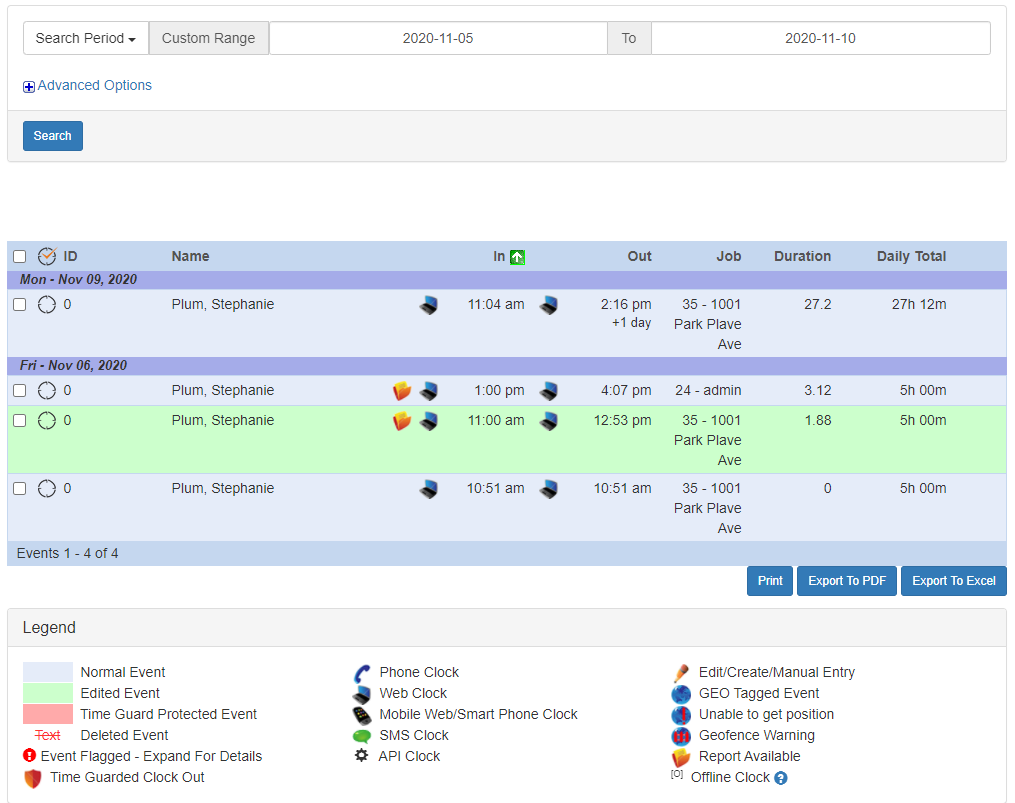
Task: Export results with Export To PDF
Action: pyautogui.click(x=846, y=581)
